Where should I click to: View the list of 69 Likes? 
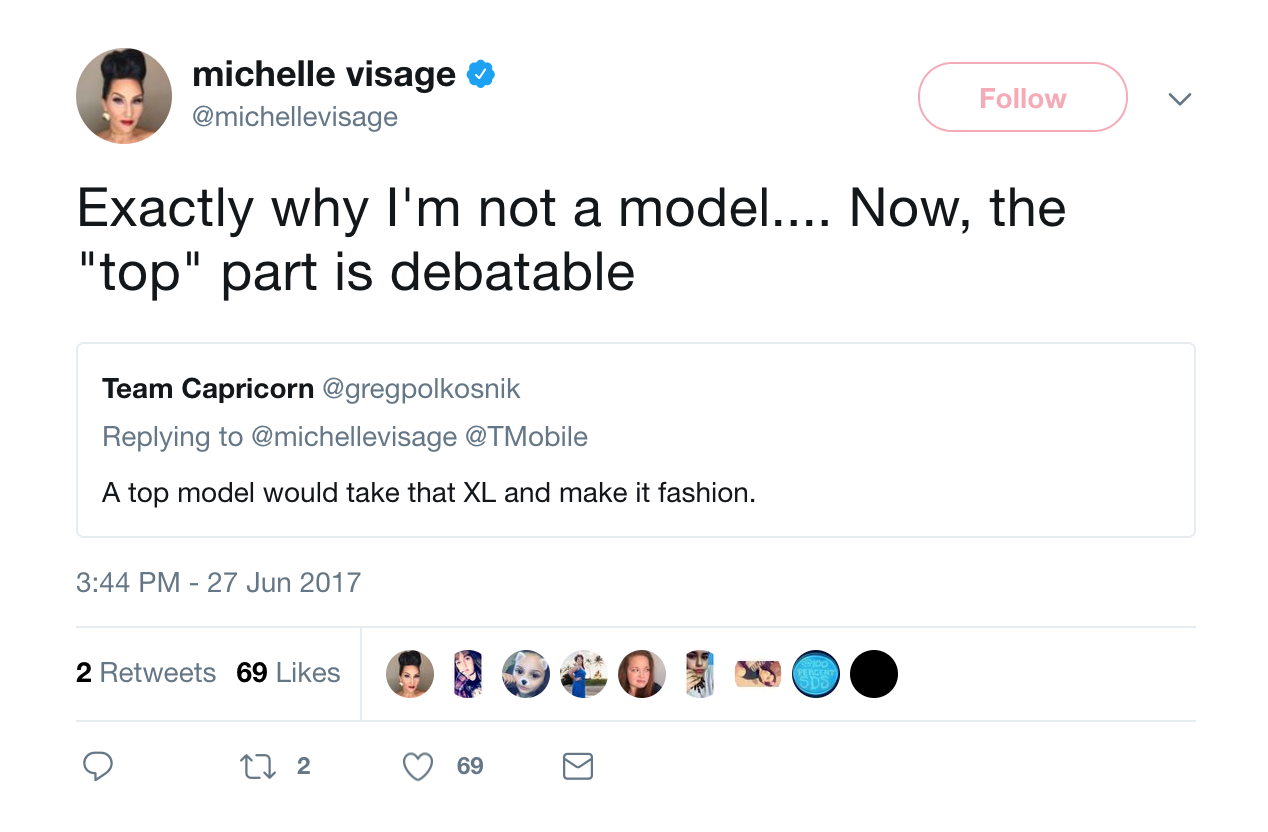288,673
